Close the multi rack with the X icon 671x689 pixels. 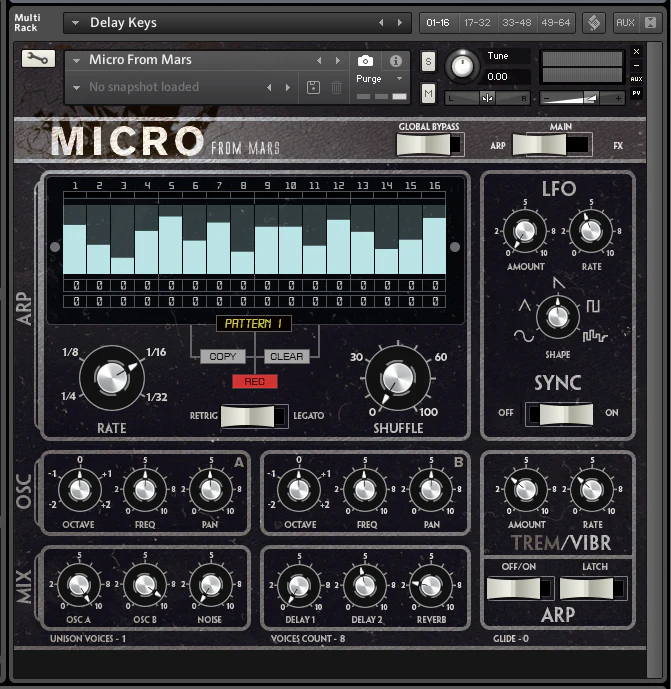point(650,22)
